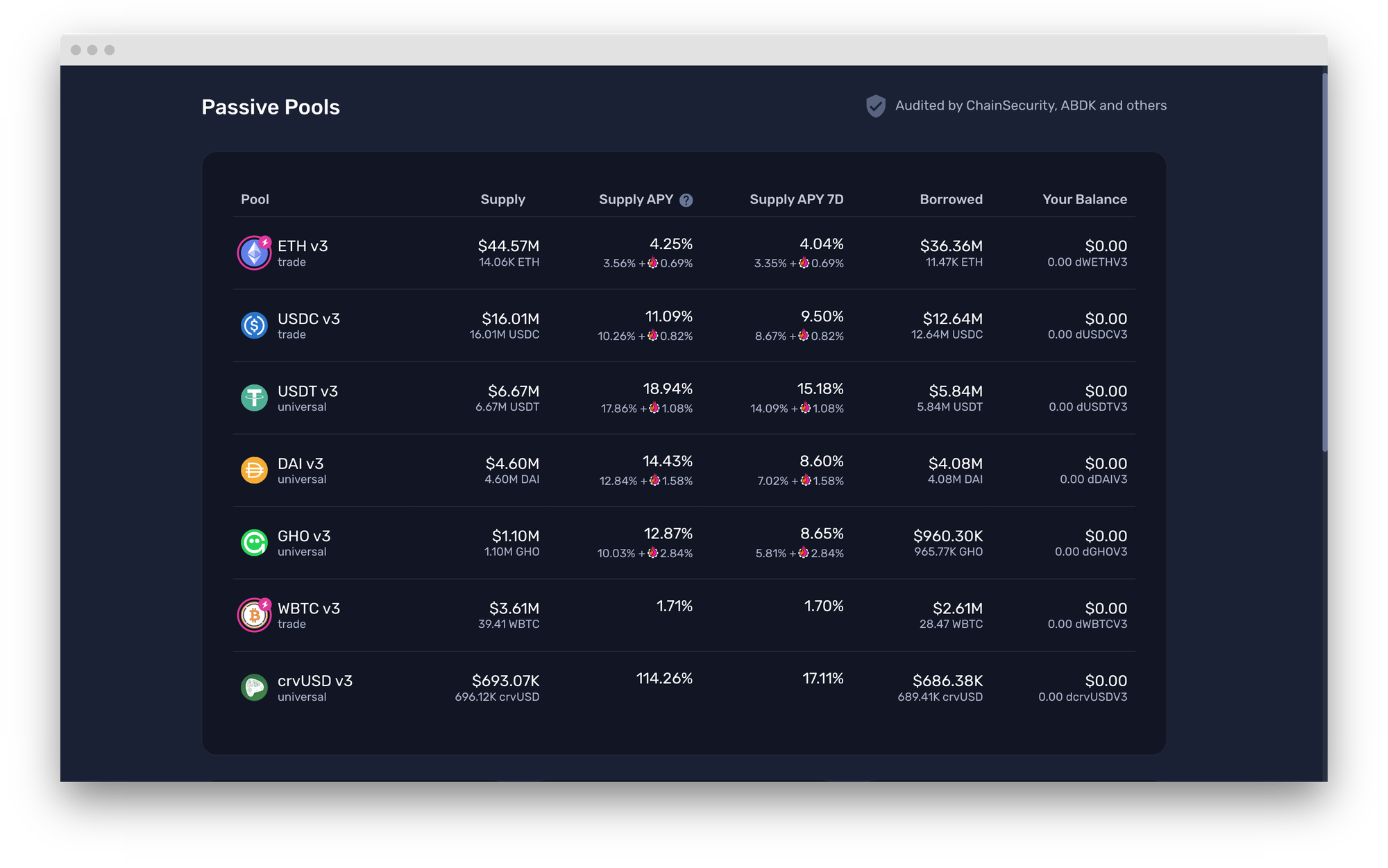Click the page vertical scrollbar thumb
The height and width of the screenshot is (868, 1388).
click(x=1324, y=264)
